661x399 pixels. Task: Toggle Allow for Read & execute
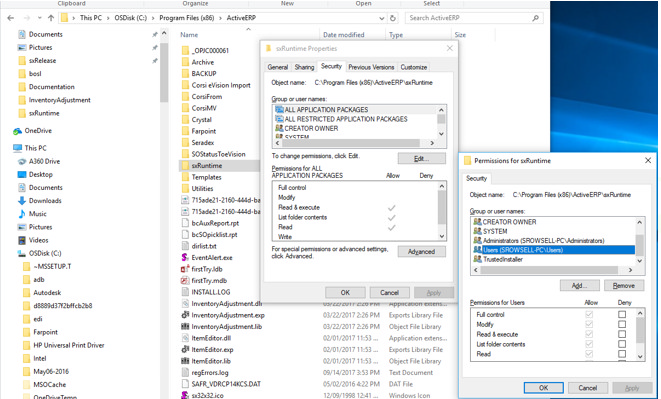tap(589, 334)
